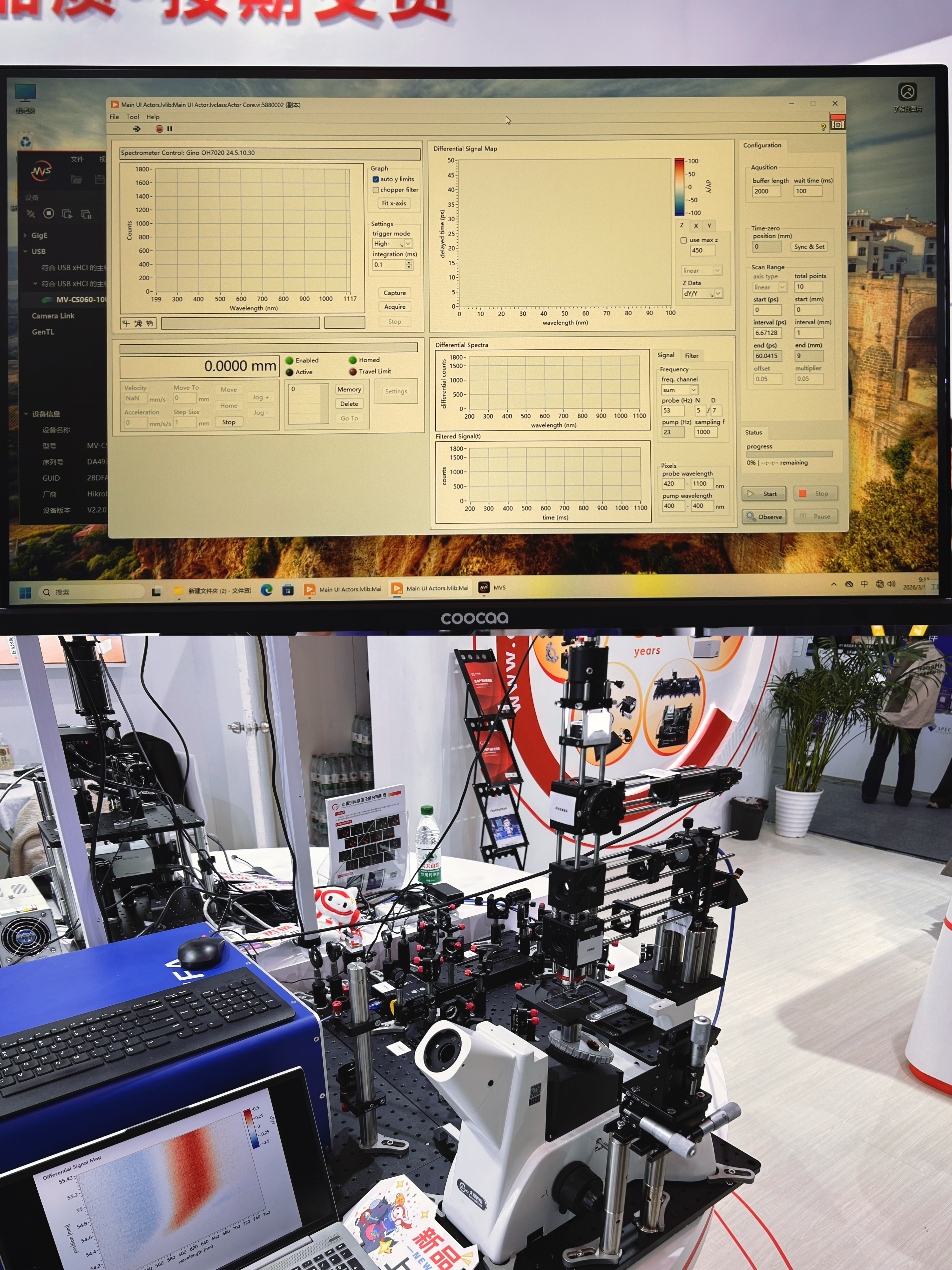Select the graph hand pan tool
952x1270 pixels.
pyautogui.click(x=150, y=323)
